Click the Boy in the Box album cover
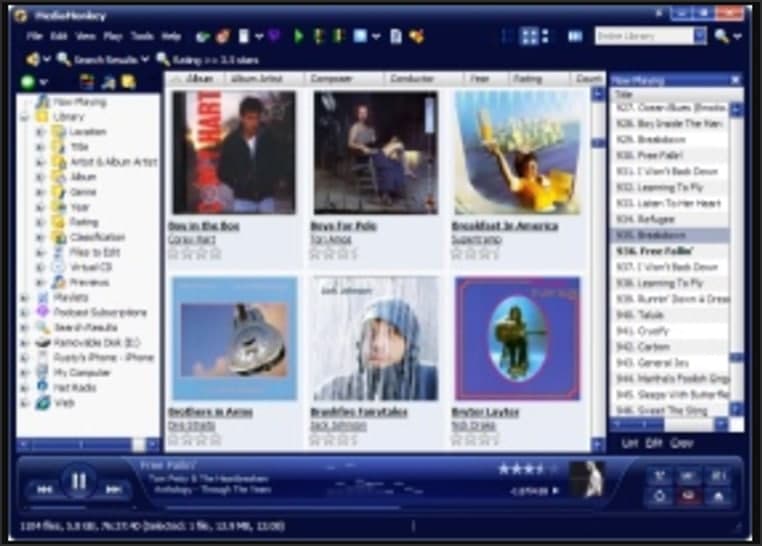 234,153
